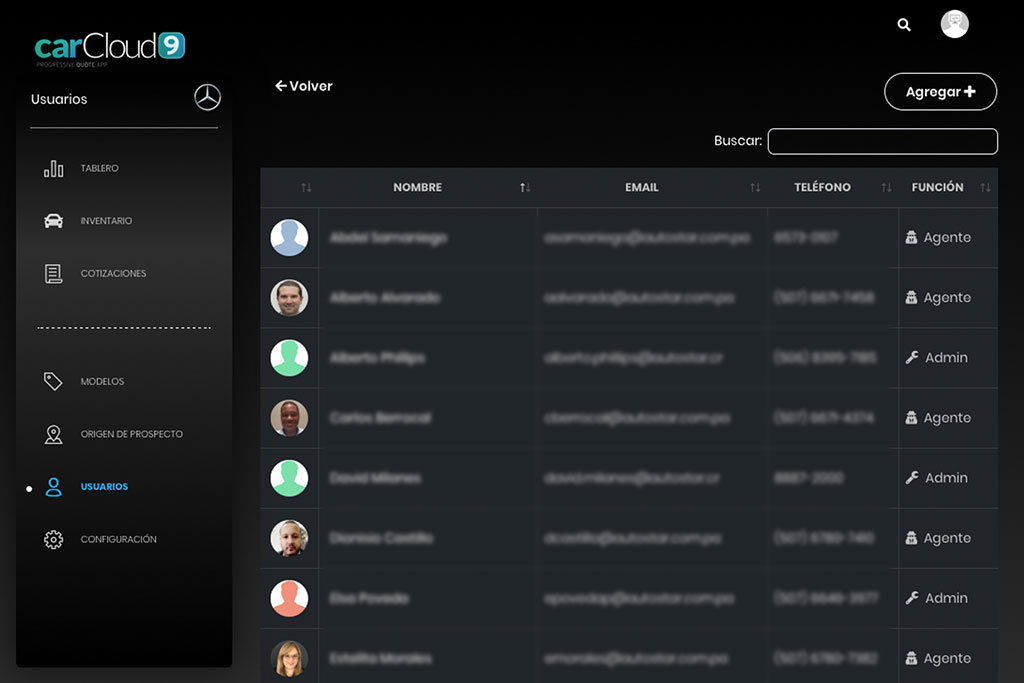Click the Modelos tag icon
The width and height of the screenshot is (1024, 683).
pyautogui.click(x=54, y=381)
